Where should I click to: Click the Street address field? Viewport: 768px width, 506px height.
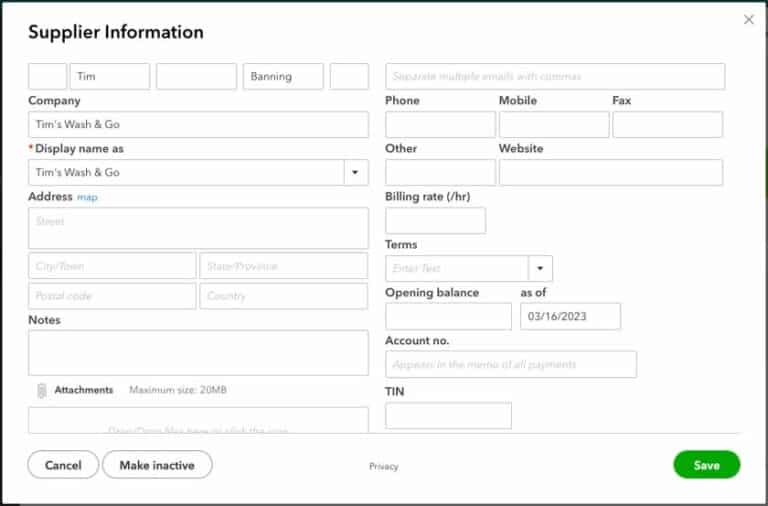tap(198, 228)
